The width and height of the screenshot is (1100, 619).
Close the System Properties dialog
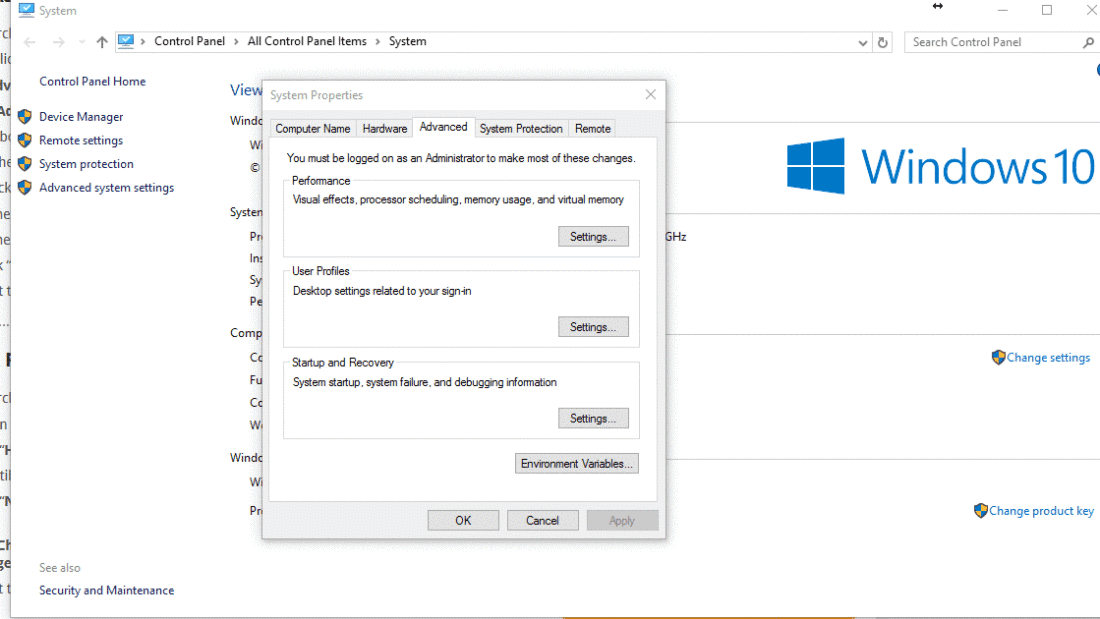pos(650,95)
